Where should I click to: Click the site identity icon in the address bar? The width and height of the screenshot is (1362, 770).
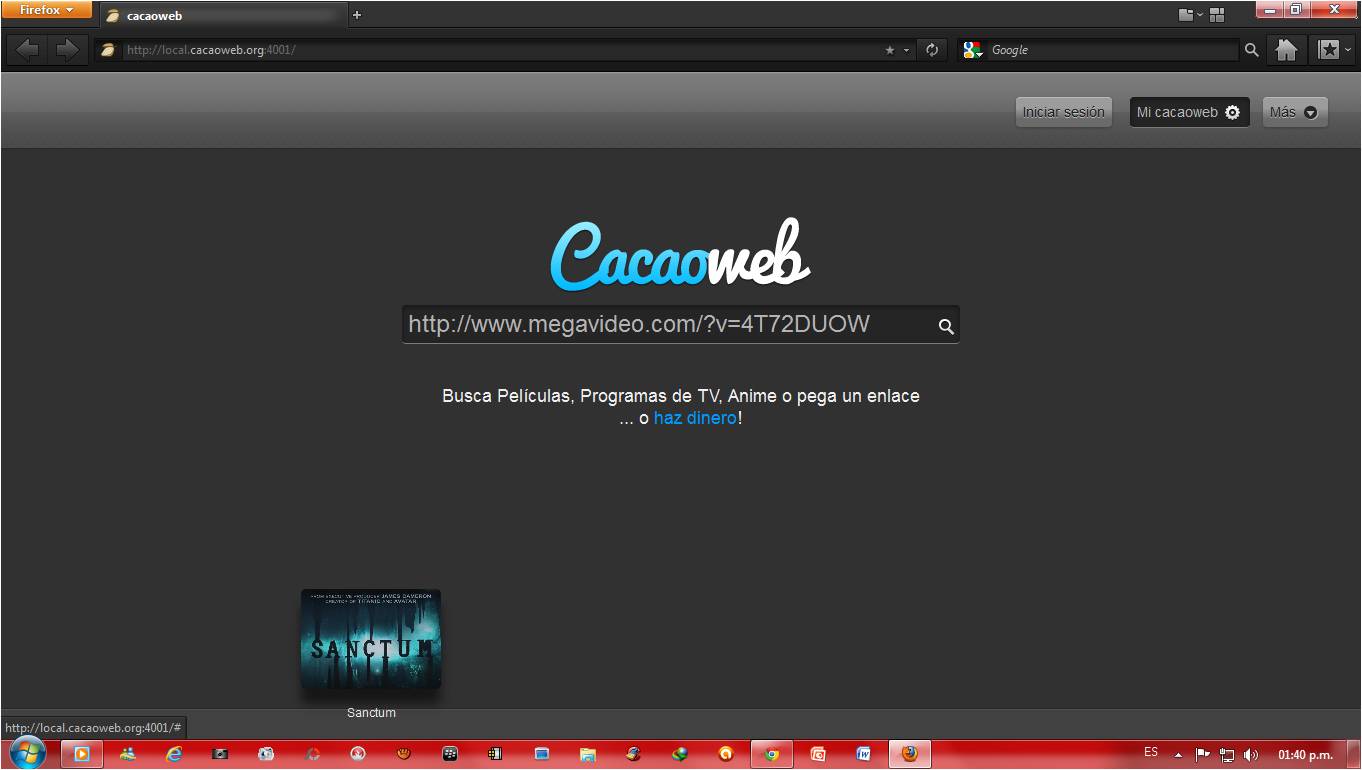point(108,50)
